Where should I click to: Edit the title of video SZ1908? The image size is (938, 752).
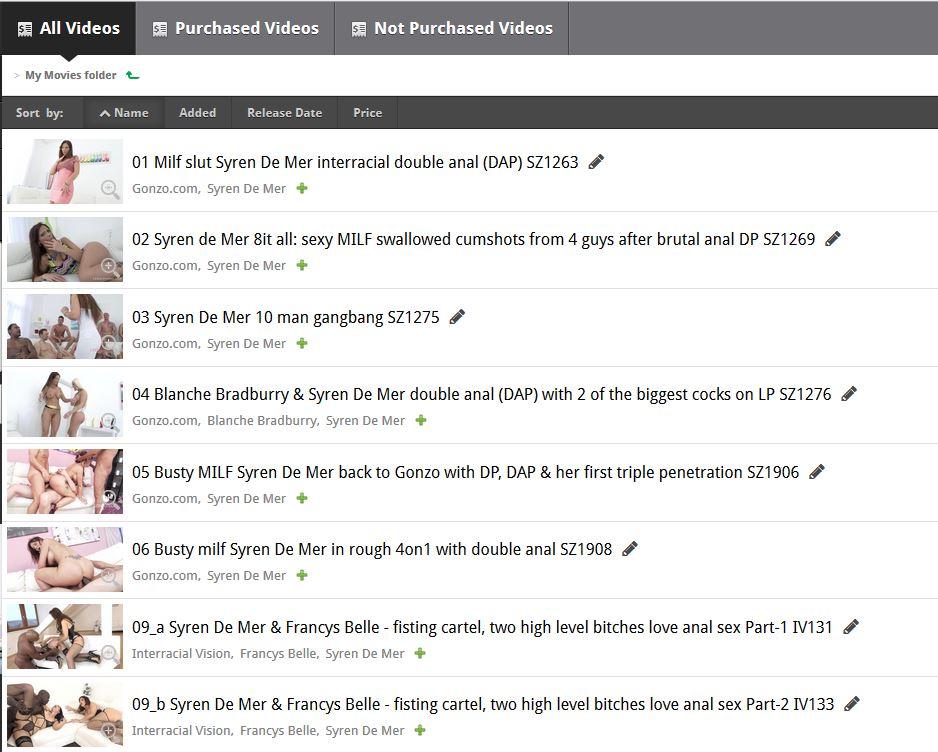[630, 549]
